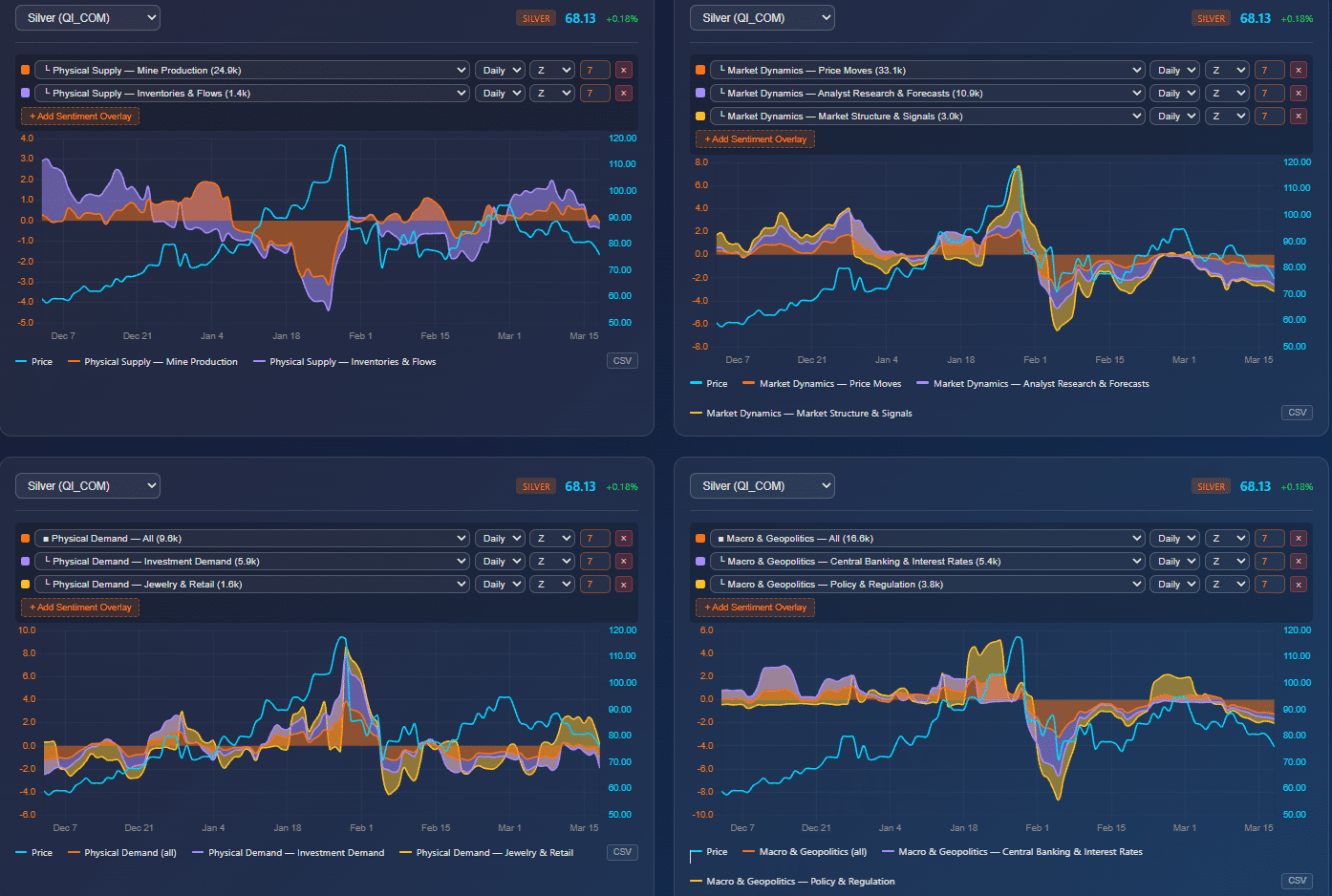Click yellow swatch of Policy & Regulation
This screenshot has height=896, width=1332.
pos(700,584)
